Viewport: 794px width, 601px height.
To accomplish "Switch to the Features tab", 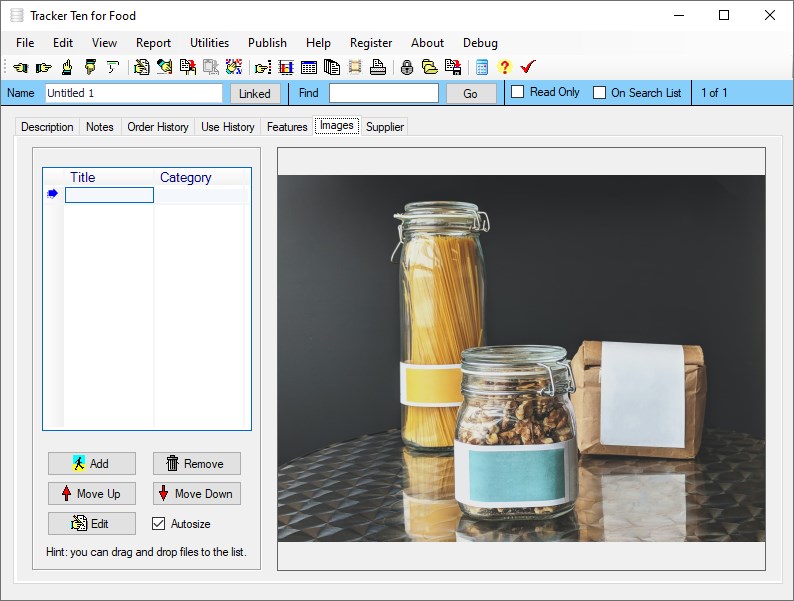I will tap(287, 127).
